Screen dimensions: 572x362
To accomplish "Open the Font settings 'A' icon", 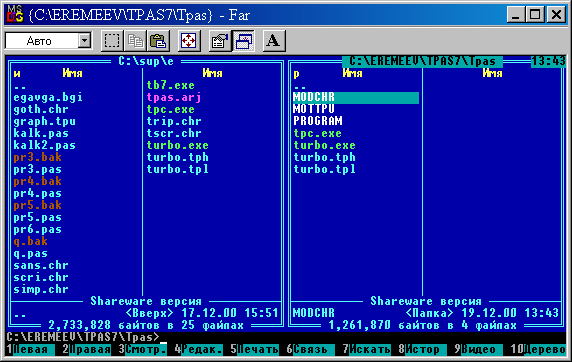I will click(274, 41).
